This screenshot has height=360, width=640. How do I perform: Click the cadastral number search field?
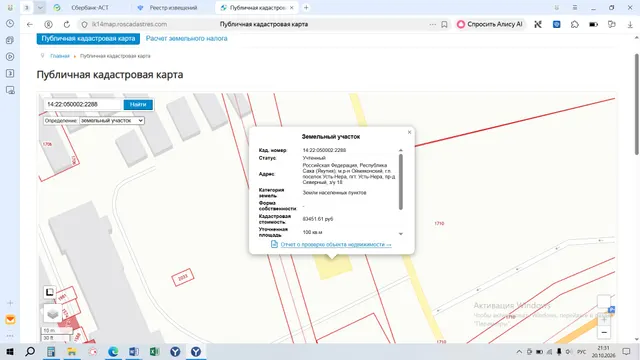point(83,104)
